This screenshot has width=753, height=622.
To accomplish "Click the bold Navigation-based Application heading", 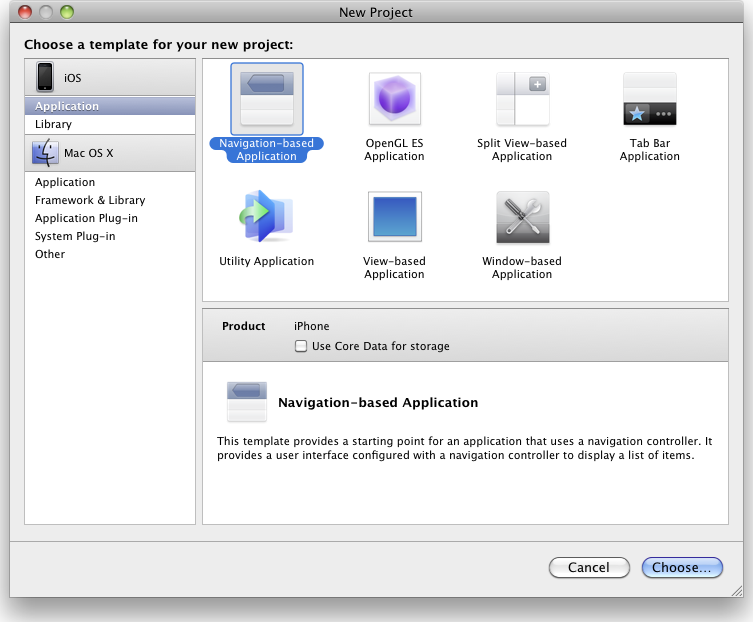I will click(378, 402).
